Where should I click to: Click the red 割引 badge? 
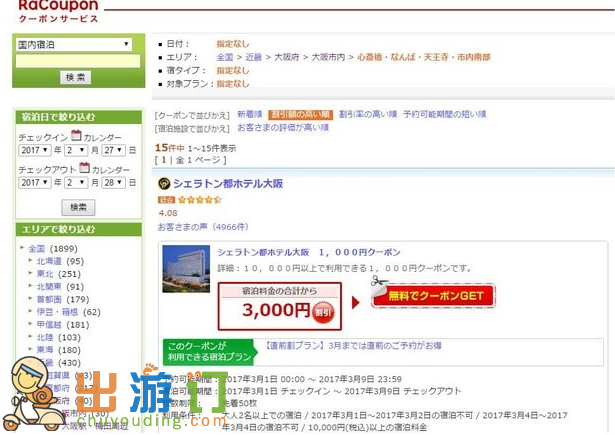pos(323,313)
